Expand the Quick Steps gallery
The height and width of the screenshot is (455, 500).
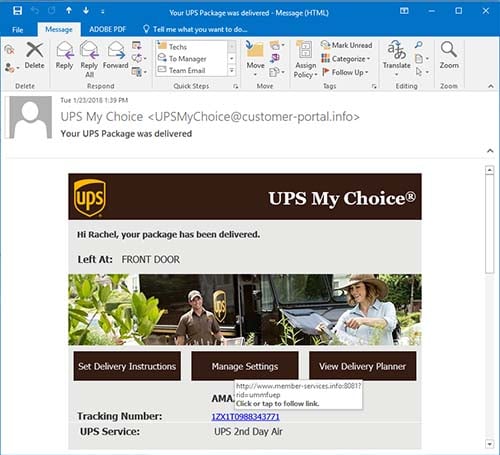point(232,71)
